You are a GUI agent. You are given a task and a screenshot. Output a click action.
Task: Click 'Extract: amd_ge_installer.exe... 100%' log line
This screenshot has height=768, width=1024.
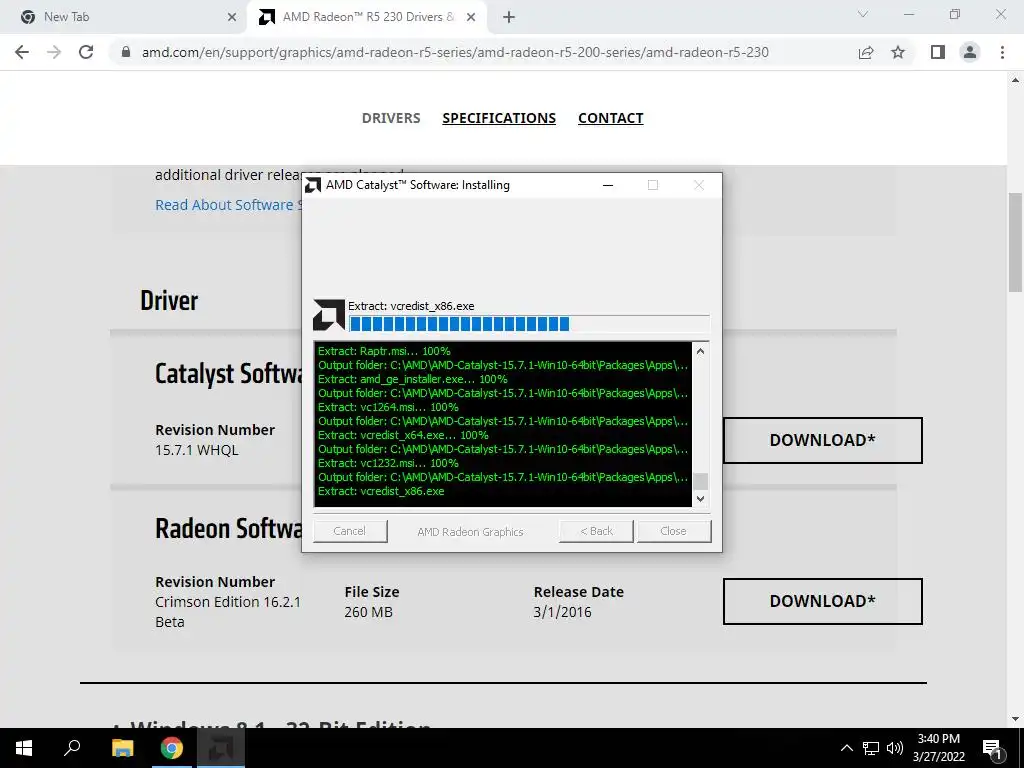[x=413, y=379]
